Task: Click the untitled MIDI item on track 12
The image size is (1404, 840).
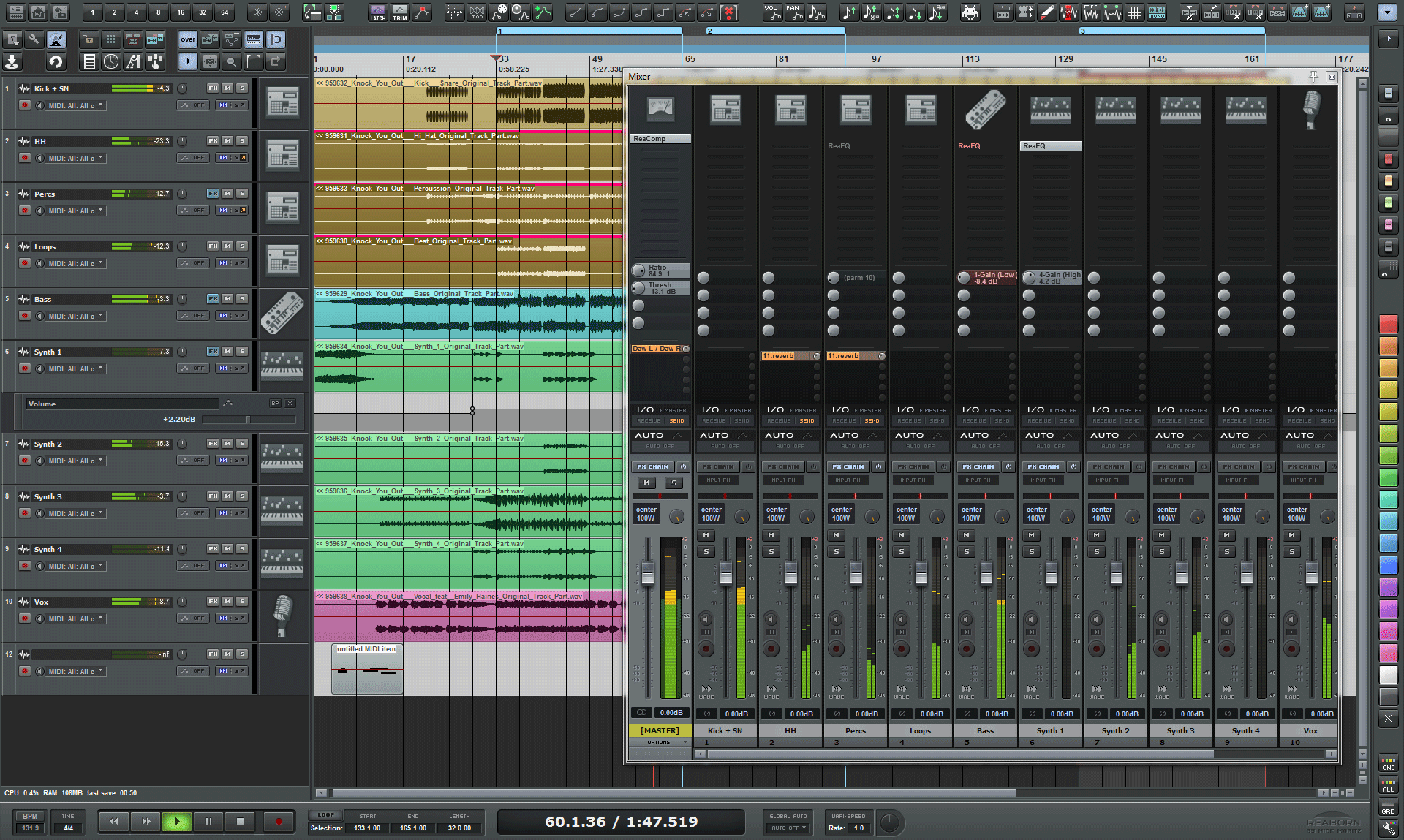Action: 367,669
